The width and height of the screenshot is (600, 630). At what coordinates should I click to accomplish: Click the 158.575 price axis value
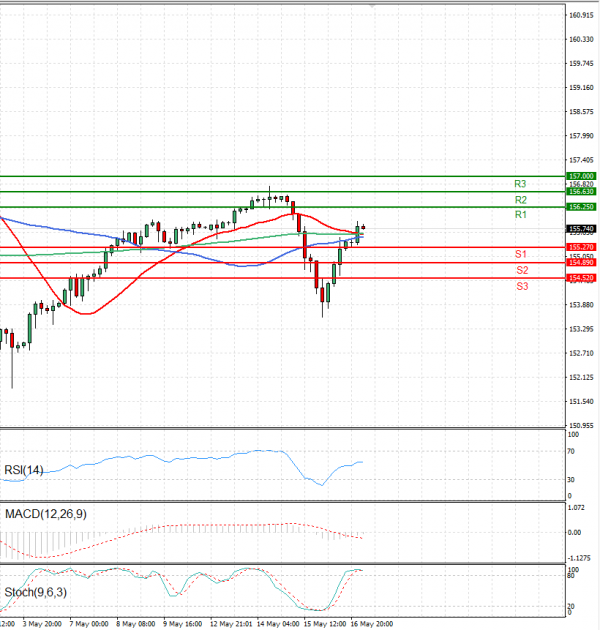point(581,112)
